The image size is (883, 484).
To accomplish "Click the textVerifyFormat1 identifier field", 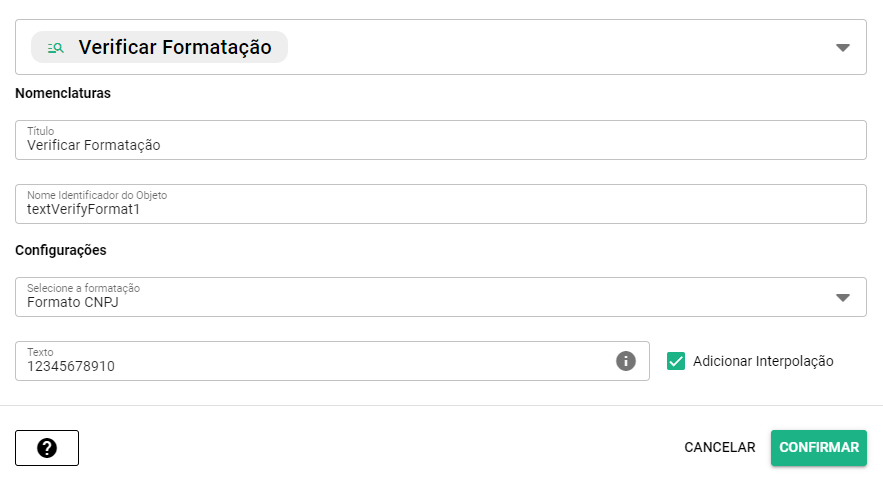I will point(440,208).
